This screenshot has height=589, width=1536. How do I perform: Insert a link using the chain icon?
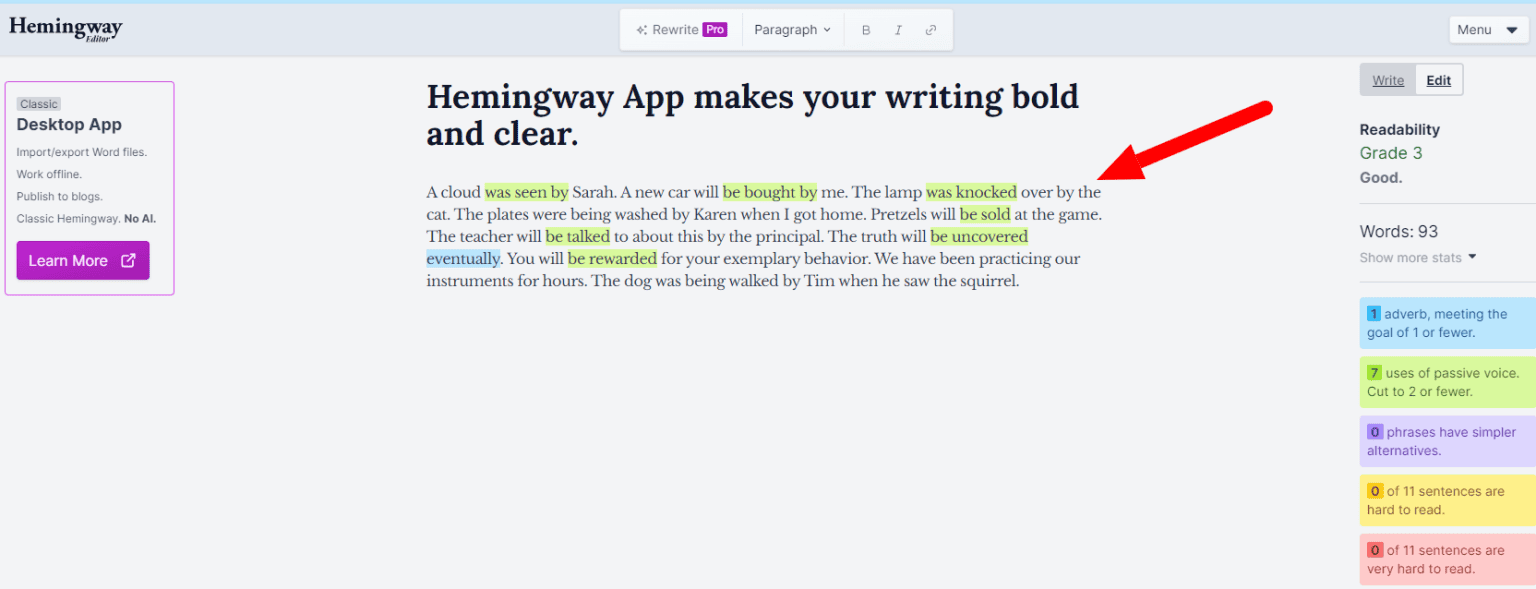coord(931,29)
